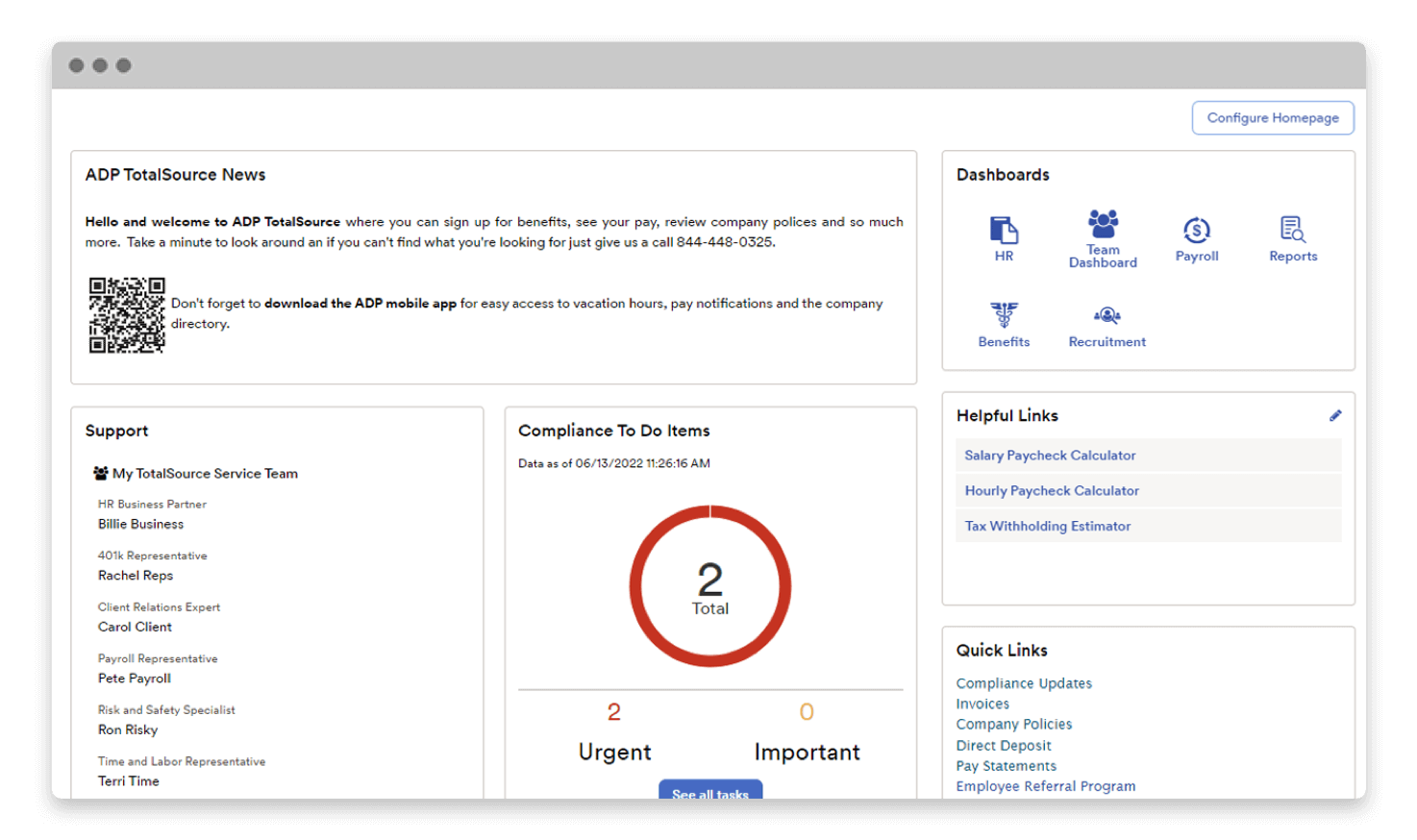Open the Salary Paycheck Calculator link
The image size is (1417, 840).
[1050, 455]
